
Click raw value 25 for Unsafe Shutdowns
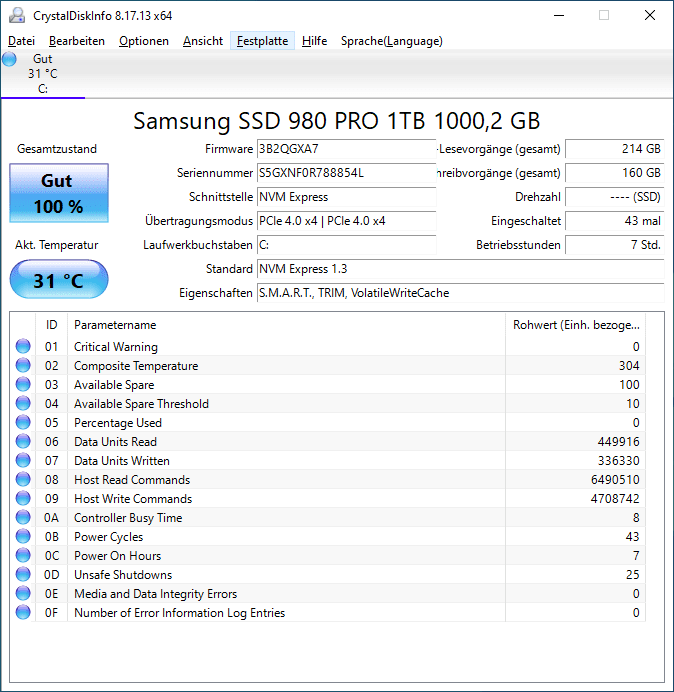(633, 575)
